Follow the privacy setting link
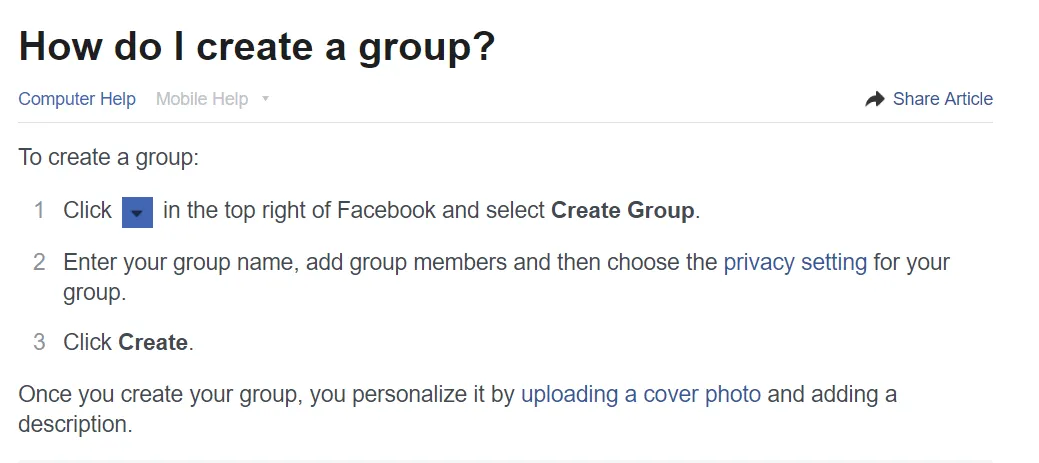 coord(795,262)
